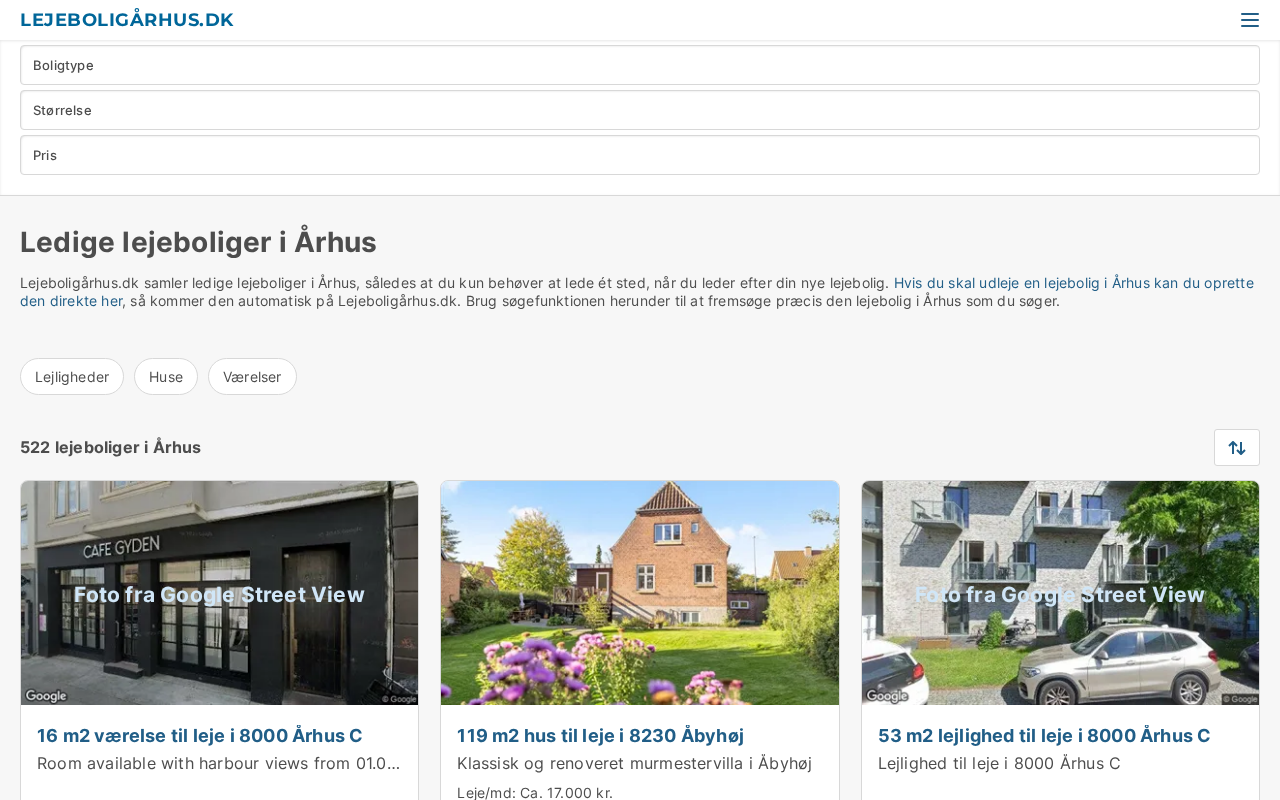1280x800 pixels.
Task: Expand the Pris dropdown
Action: click(640, 155)
